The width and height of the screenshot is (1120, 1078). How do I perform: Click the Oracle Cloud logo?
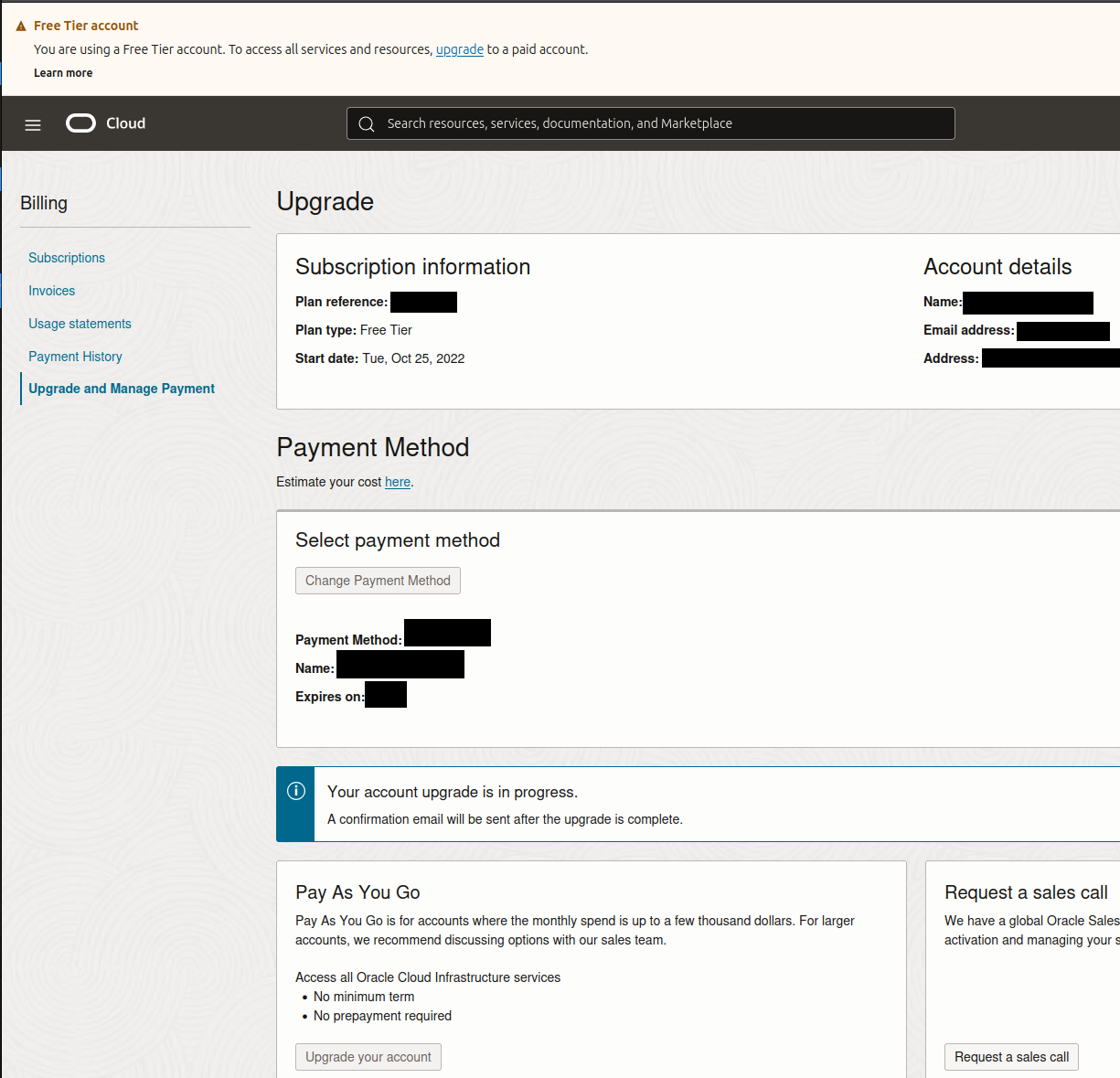pyautogui.click(x=104, y=123)
